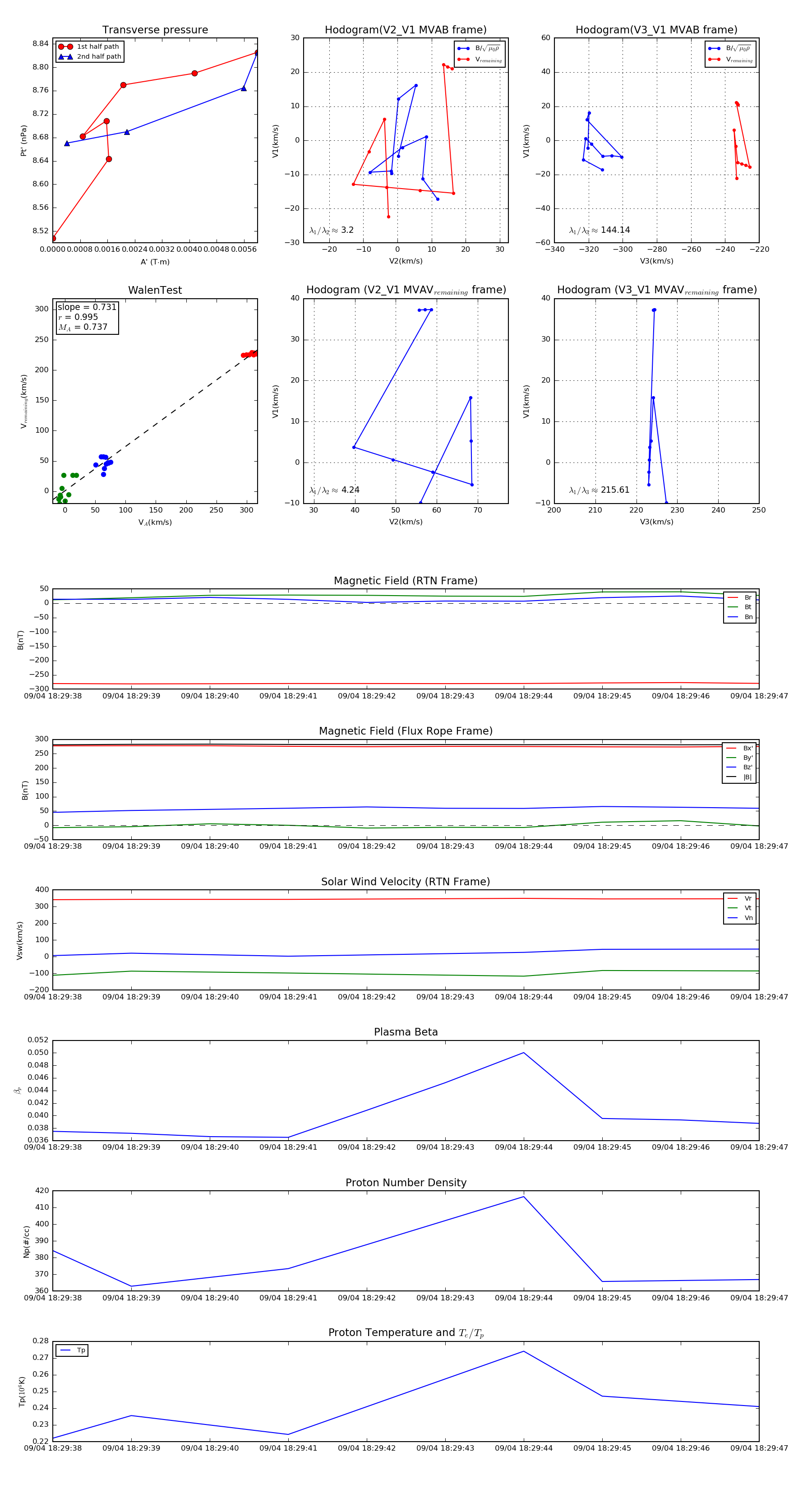Screen dimensions: 812x1489
Task: Click the 'Magnetic Field (Flux Rope Frame)' title
Action: (x=405, y=731)
